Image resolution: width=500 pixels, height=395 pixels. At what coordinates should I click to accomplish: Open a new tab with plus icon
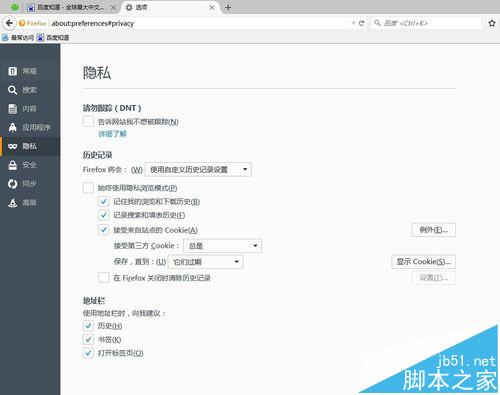click(228, 7)
